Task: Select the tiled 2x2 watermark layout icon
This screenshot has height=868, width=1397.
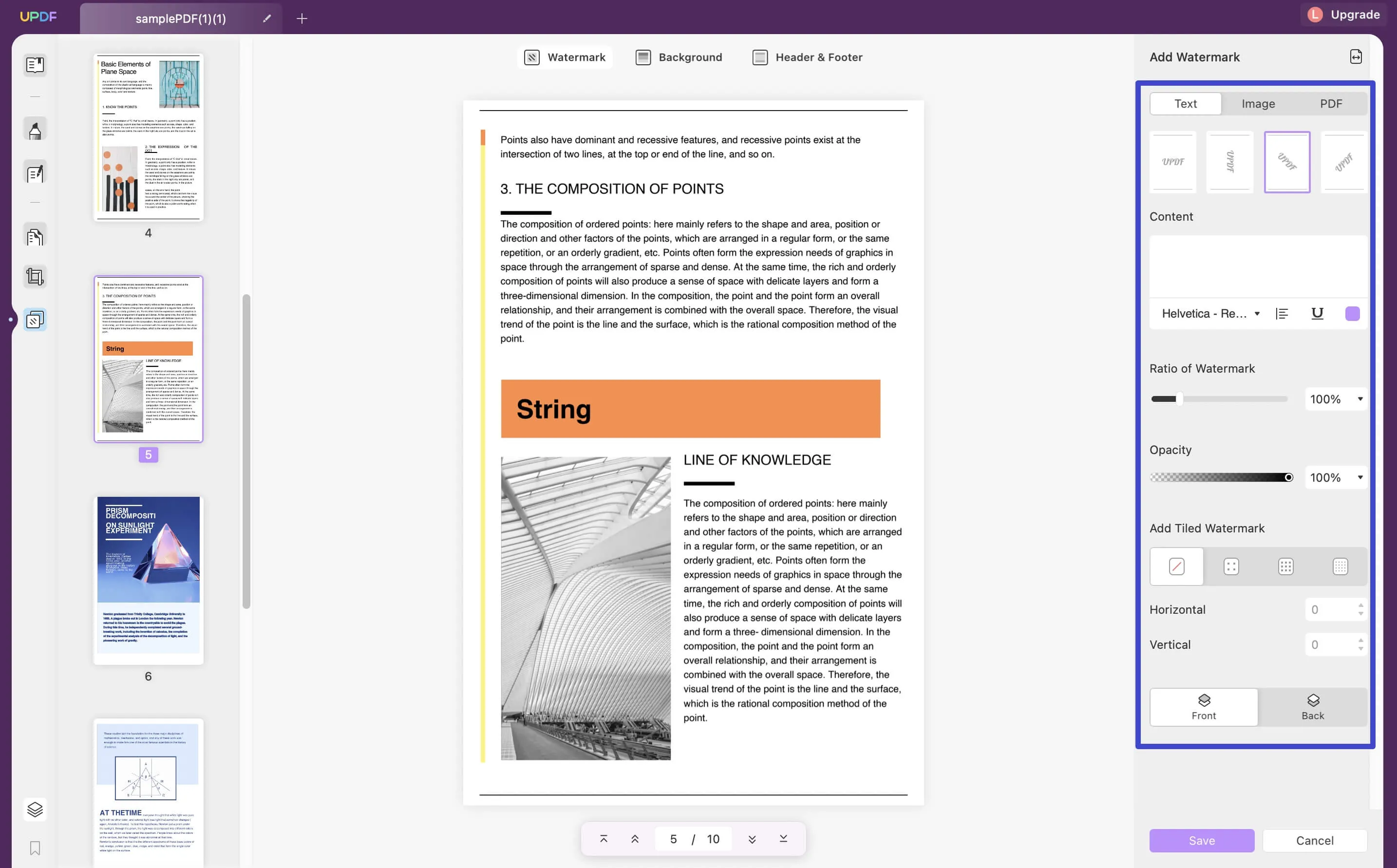Action: pyautogui.click(x=1231, y=567)
